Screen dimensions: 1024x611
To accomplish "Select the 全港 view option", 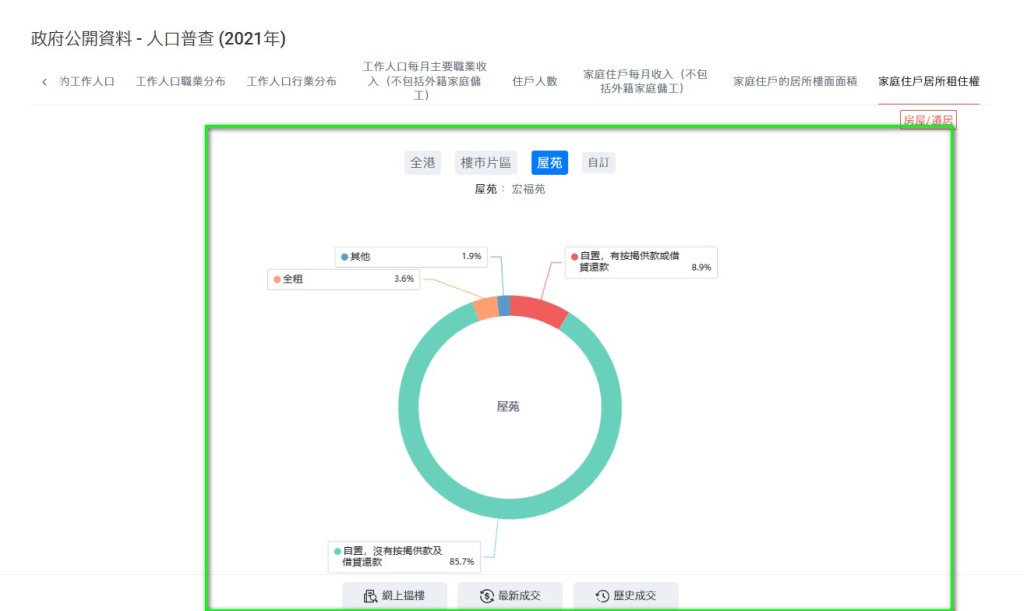I will pyautogui.click(x=423, y=162).
